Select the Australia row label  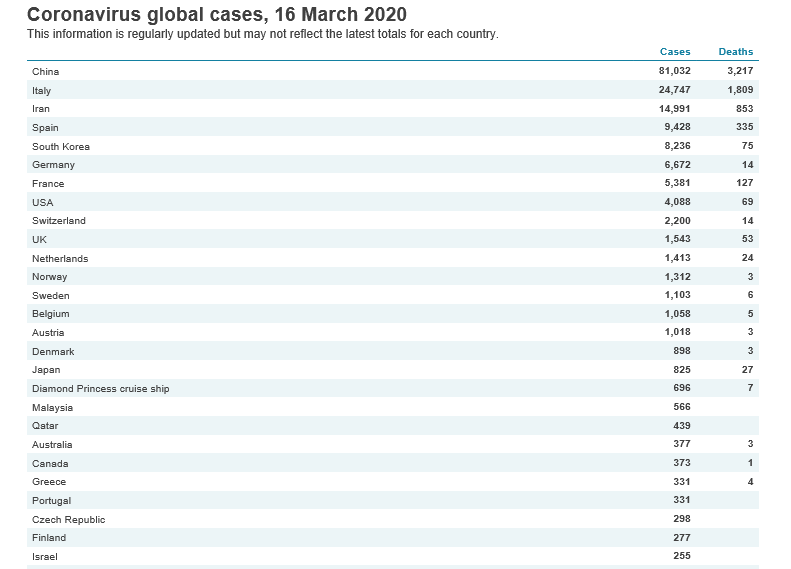pyautogui.click(x=52, y=444)
